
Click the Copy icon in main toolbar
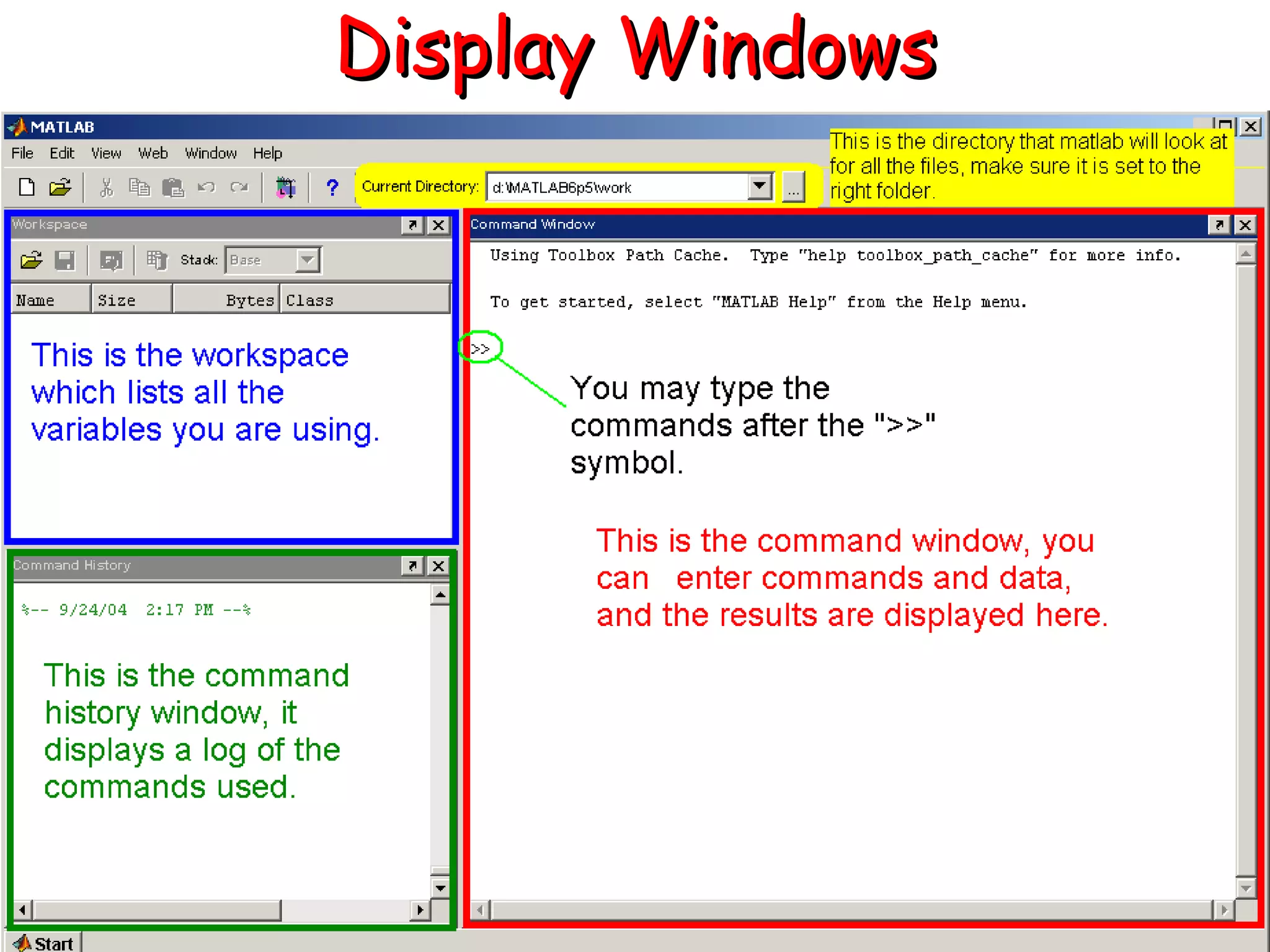point(140,187)
